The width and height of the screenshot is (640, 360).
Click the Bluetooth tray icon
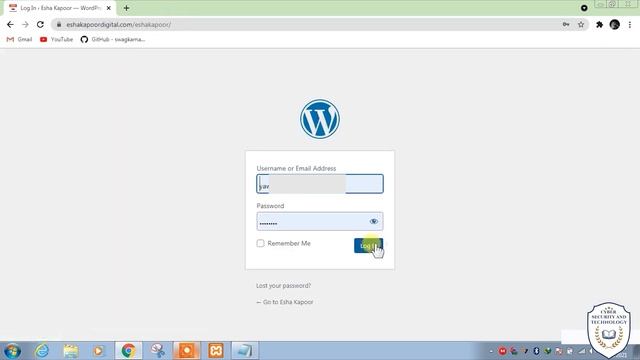click(536, 351)
